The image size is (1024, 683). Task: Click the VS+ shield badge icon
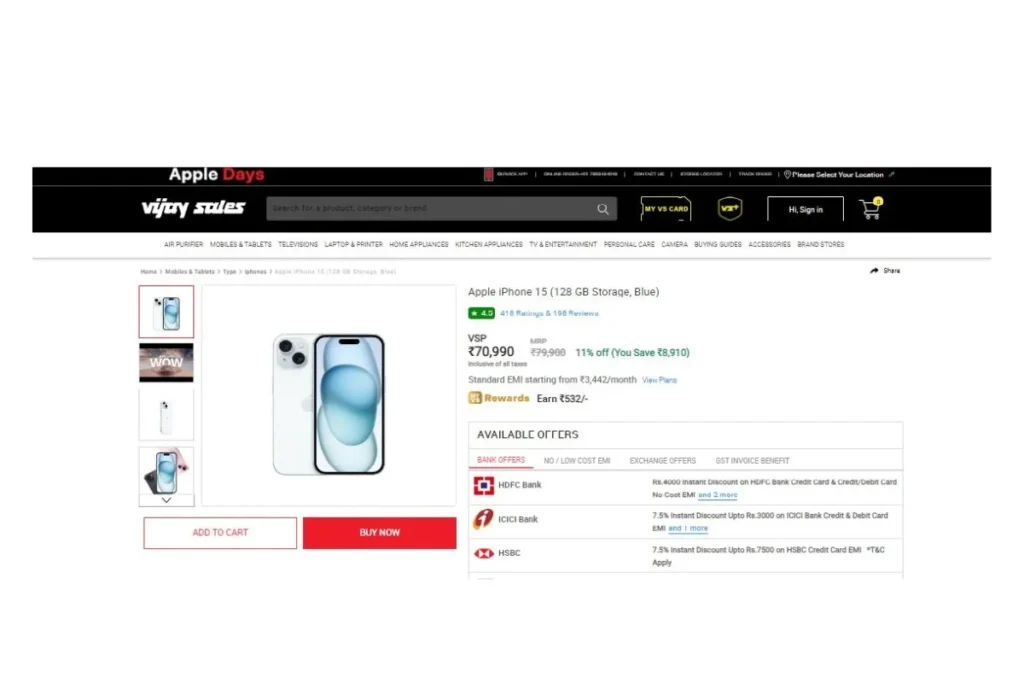pos(729,209)
